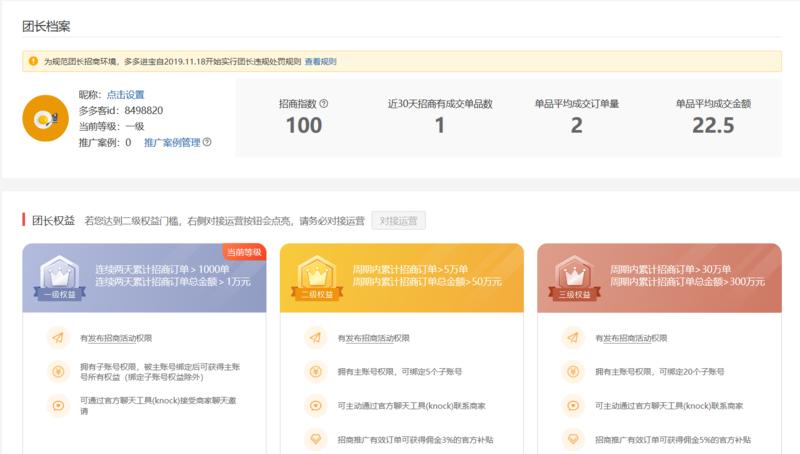Click help icon beside 招商指数
Viewport: 800px width, 454px height.
coord(323,104)
